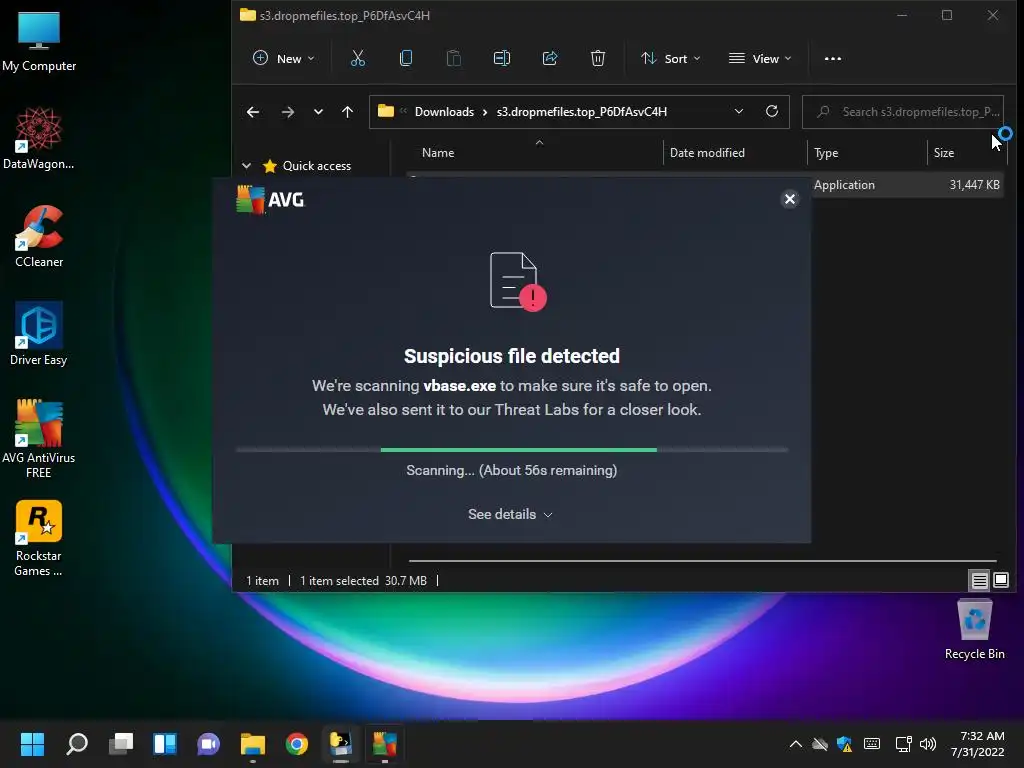
Task: Click the Windows Security tray icon
Action: click(x=844, y=744)
